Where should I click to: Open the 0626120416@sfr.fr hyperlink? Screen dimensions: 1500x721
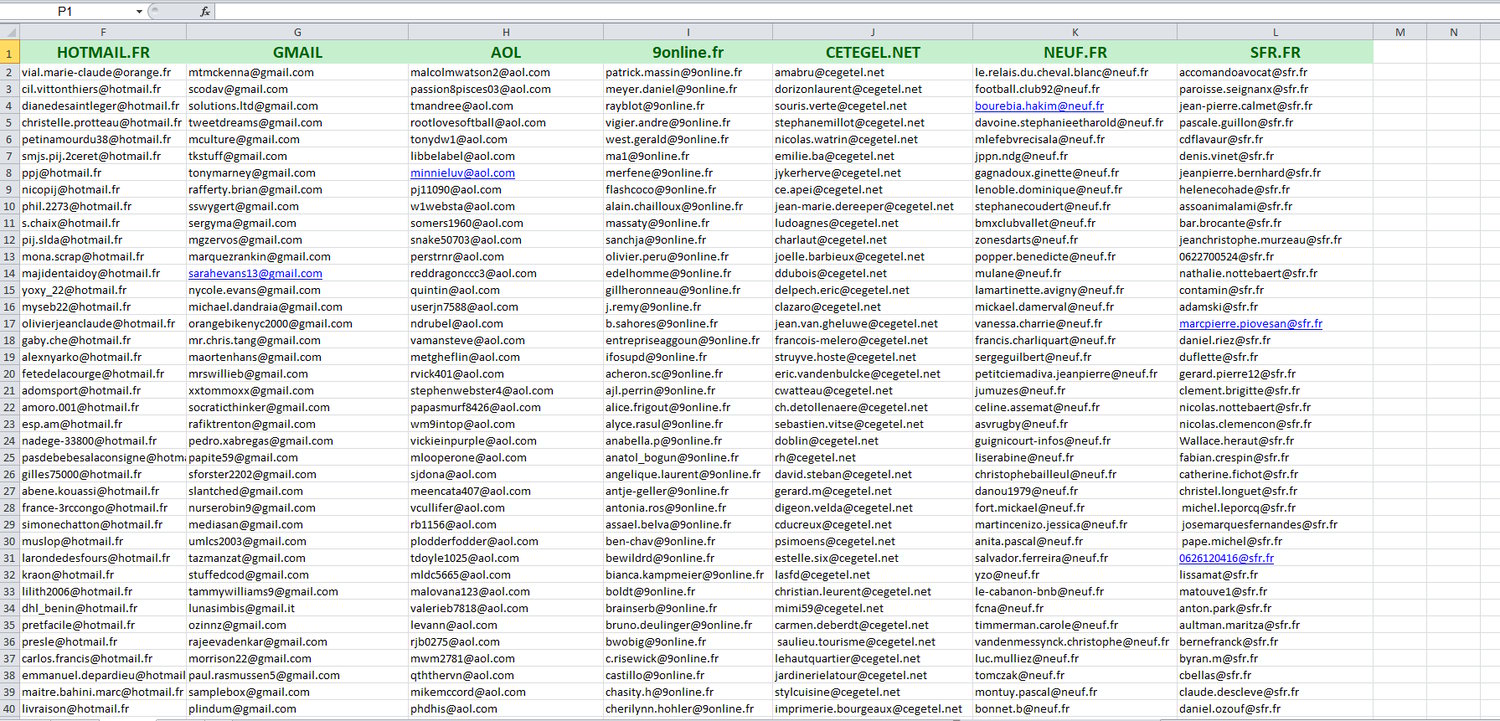1226,558
